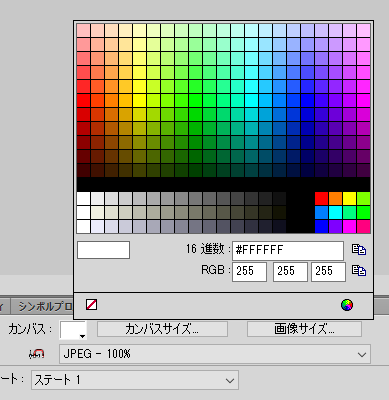Click the red RGB value field
389x400 pixels.
[249, 272]
